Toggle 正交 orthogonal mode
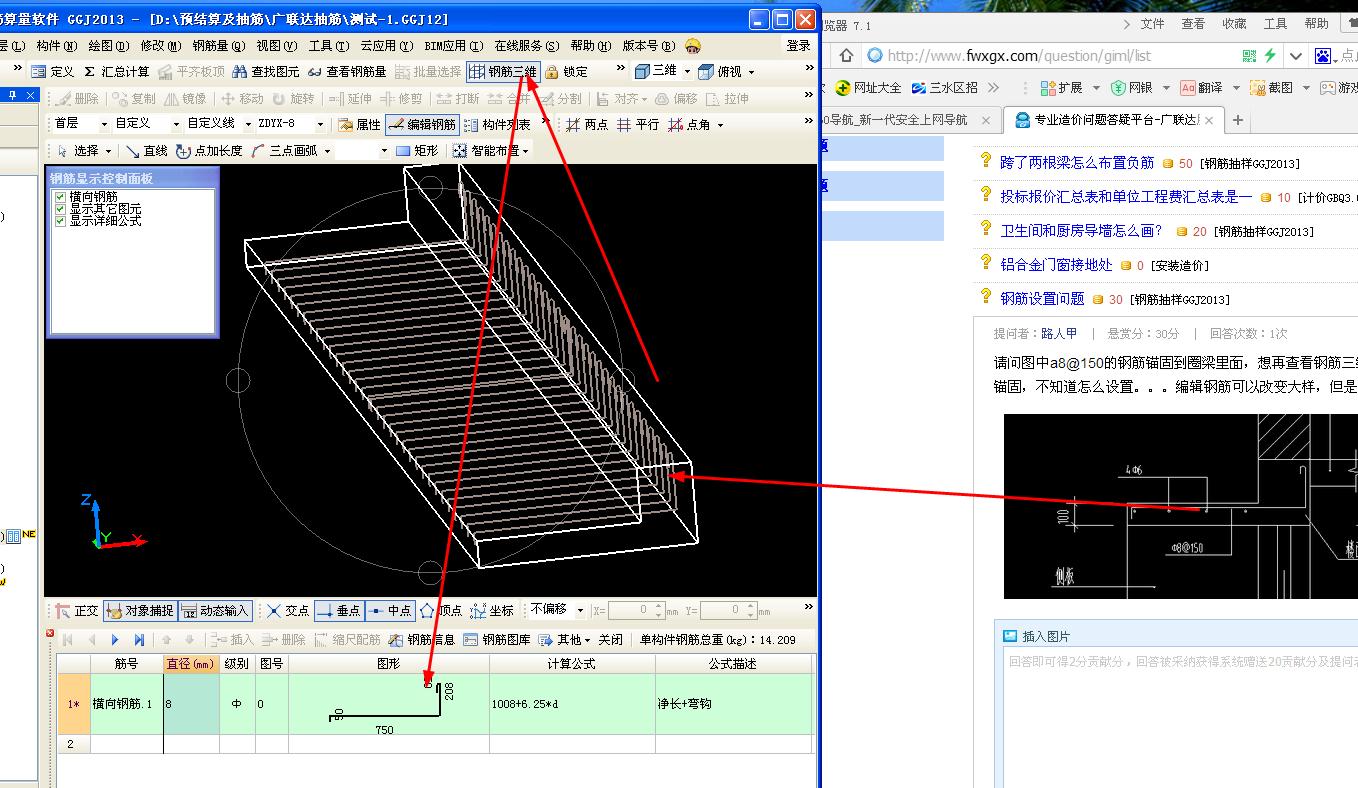1358x788 pixels. tap(77, 611)
